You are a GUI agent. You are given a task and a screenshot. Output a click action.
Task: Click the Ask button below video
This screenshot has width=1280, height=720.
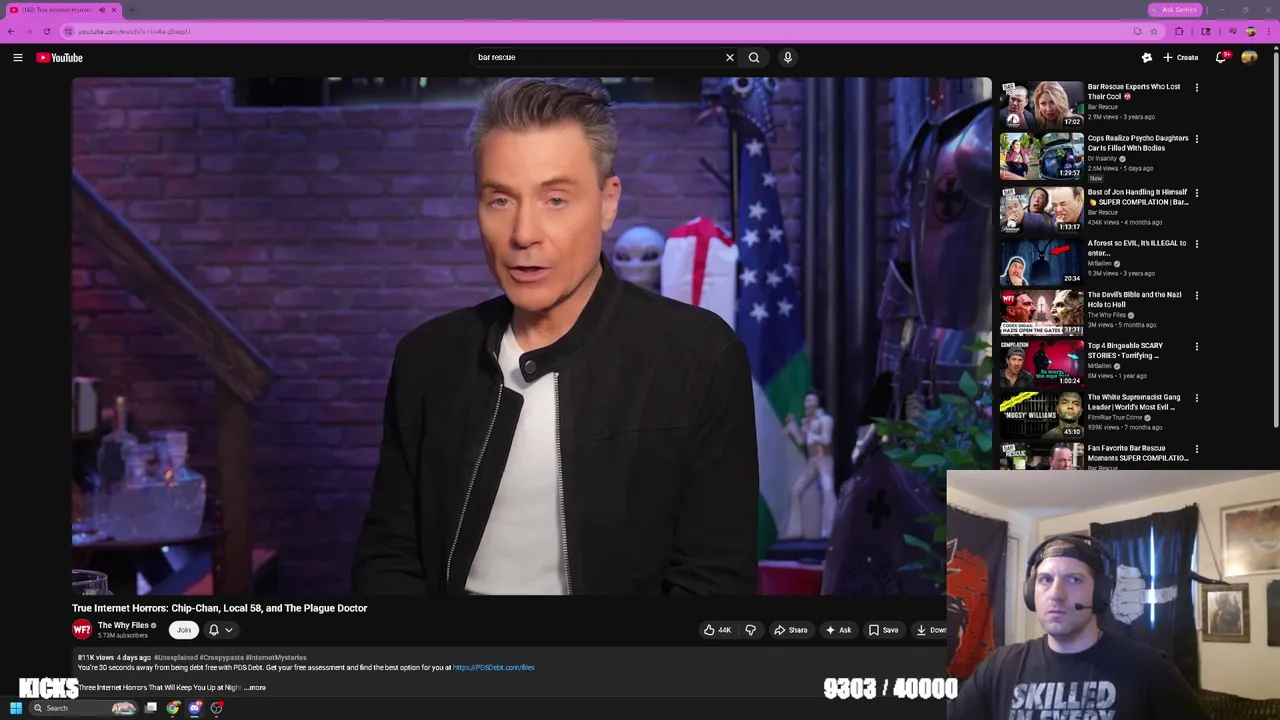[x=838, y=630]
